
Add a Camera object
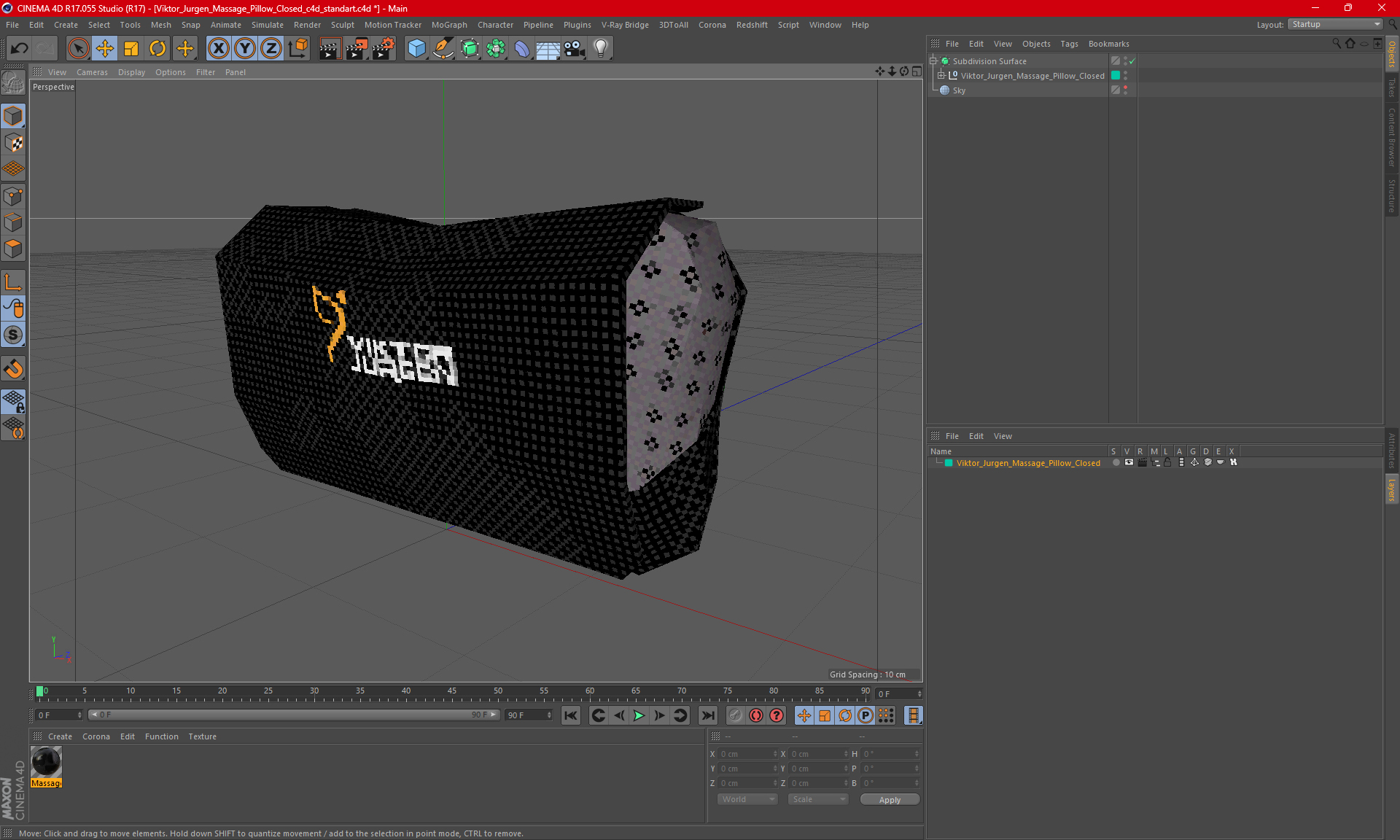pyautogui.click(x=575, y=49)
